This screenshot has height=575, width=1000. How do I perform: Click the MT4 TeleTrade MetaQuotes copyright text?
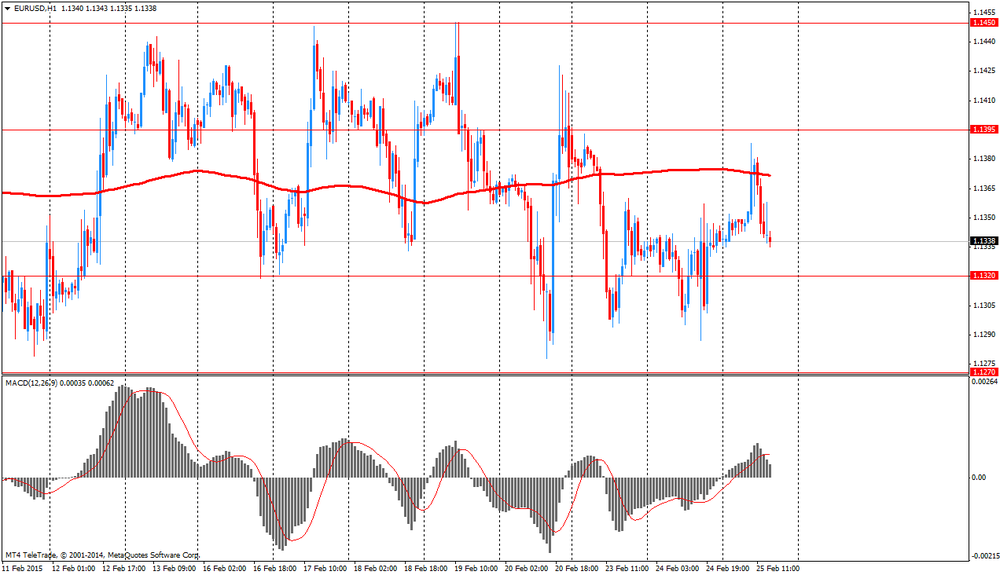(x=103, y=555)
